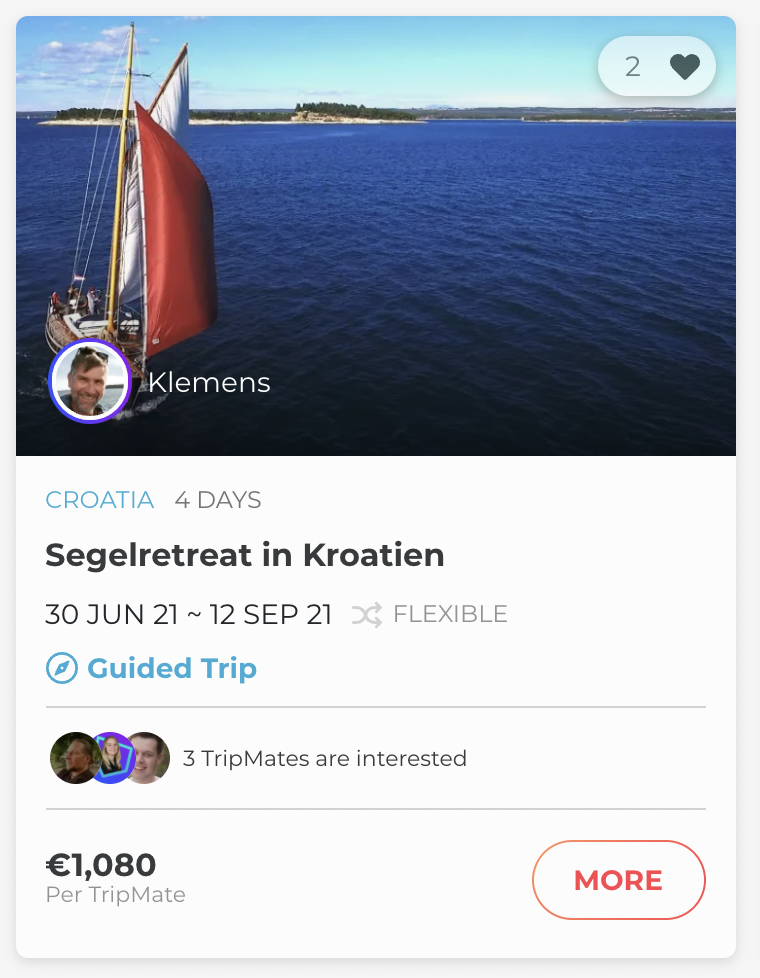The image size is (760, 978).
Task: Click the like count number 2
Action: coord(632,67)
